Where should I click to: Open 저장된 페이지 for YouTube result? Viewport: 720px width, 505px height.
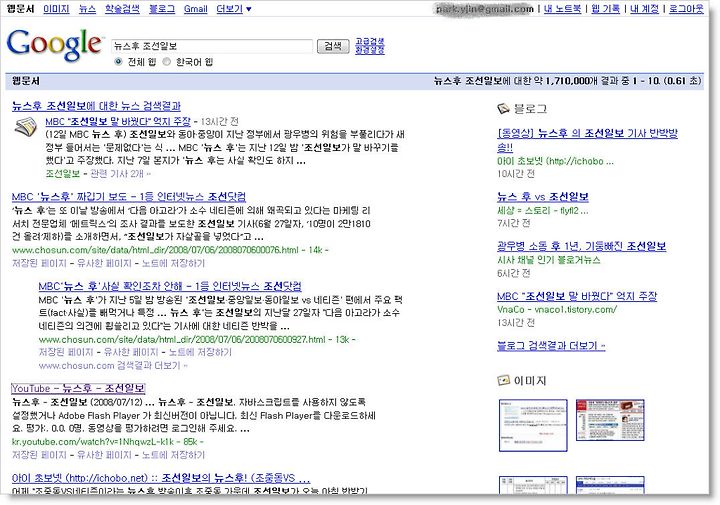click(39, 455)
